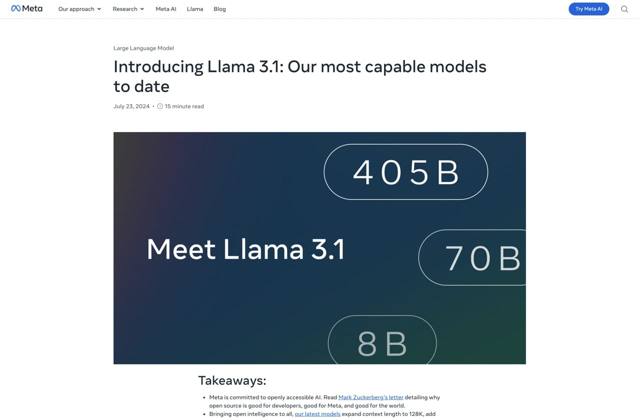Viewport: 640px width, 420px height.
Task: Open the Blog page from navigation
Action: (x=220, y=9)
